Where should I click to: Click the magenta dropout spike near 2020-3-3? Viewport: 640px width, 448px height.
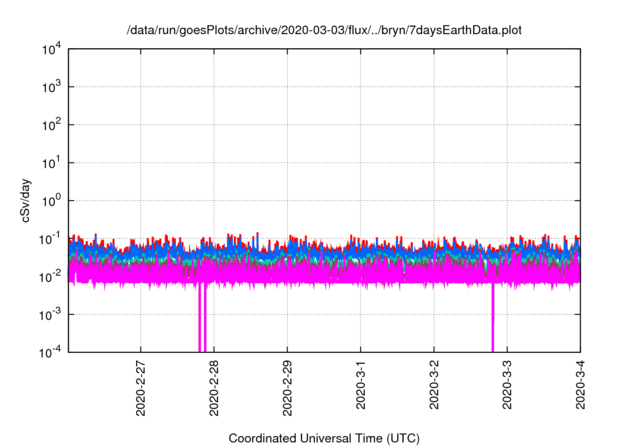tap(493, 318)
